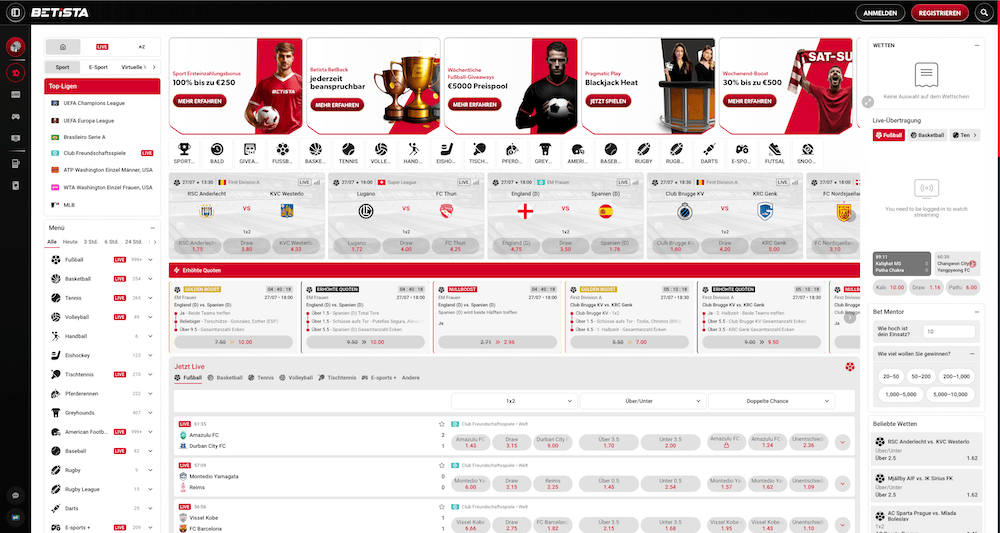The height and width of the screenshot is (533, 1000).
Task: Favorite the Amazulu FC match star
Action: pyautogui.click(x=441, y=424)
